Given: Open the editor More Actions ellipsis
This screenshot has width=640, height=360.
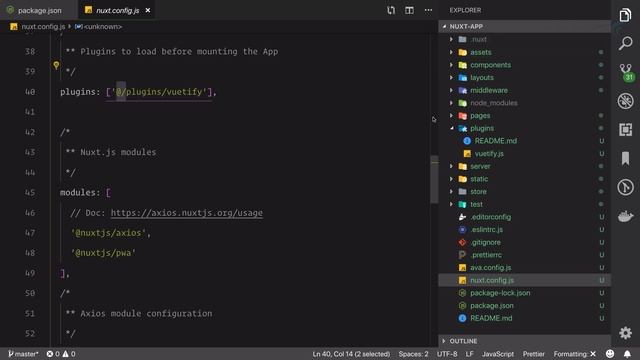Looking at the screenshot, I should [428, 10].
